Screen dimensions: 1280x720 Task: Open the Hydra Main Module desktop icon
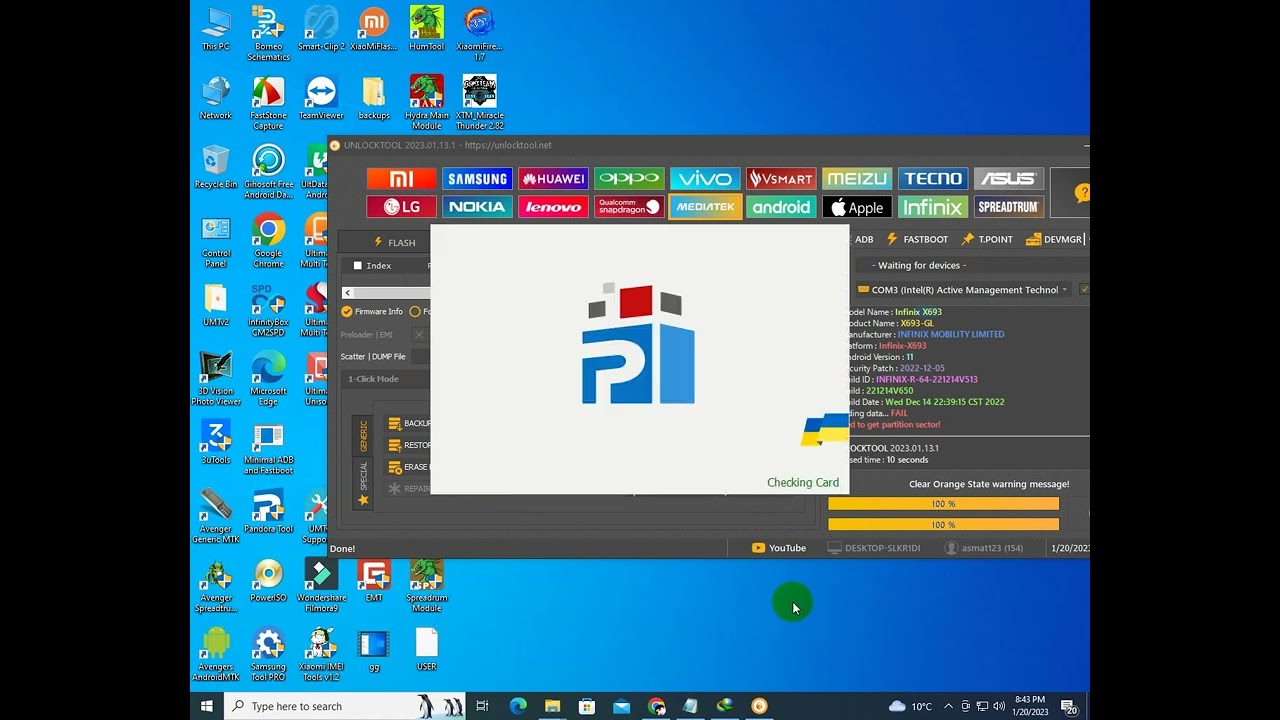(427, 102)
